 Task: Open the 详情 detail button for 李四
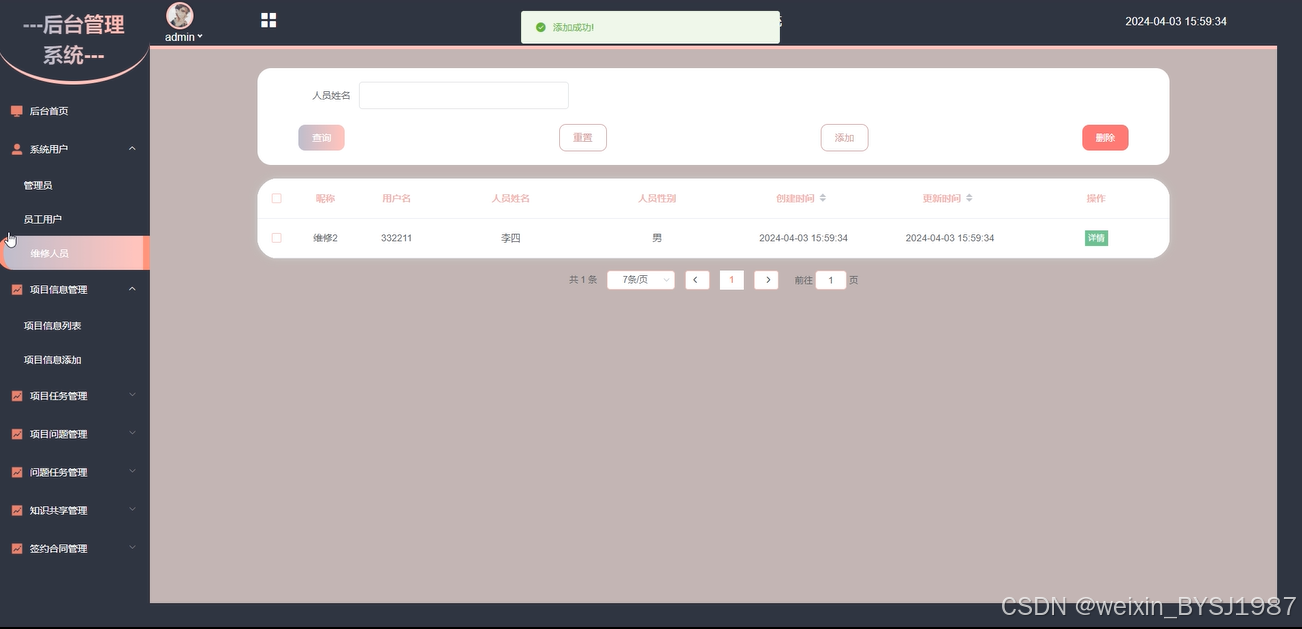pos(1095,238)
